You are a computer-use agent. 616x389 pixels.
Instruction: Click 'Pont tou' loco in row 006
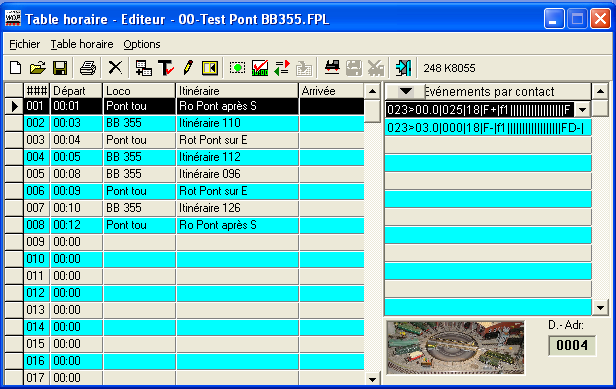139,191
